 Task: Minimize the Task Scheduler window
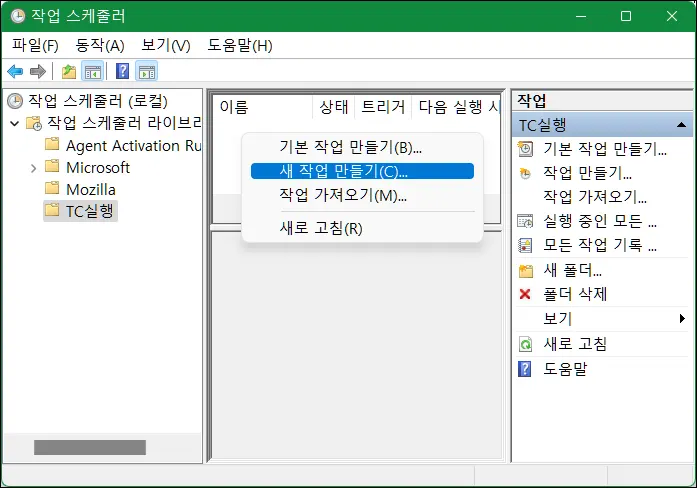[581, 16]
